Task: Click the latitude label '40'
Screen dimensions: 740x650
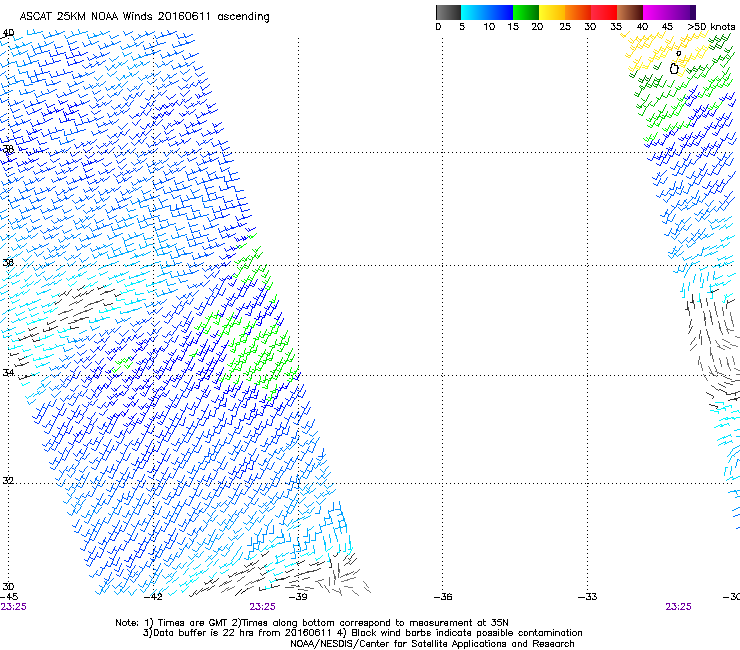Action: pos(8,33)
